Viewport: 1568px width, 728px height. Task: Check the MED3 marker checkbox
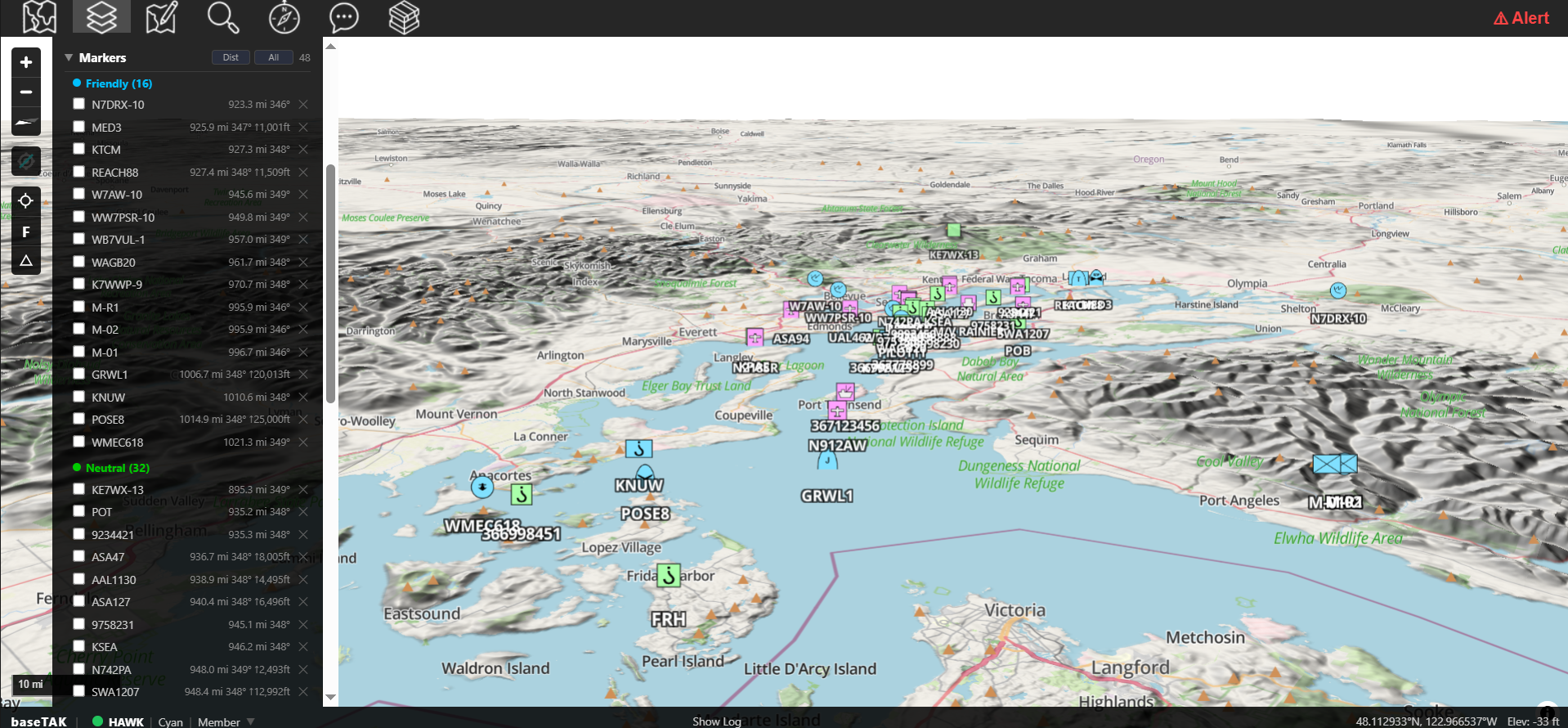click(79, 127)
